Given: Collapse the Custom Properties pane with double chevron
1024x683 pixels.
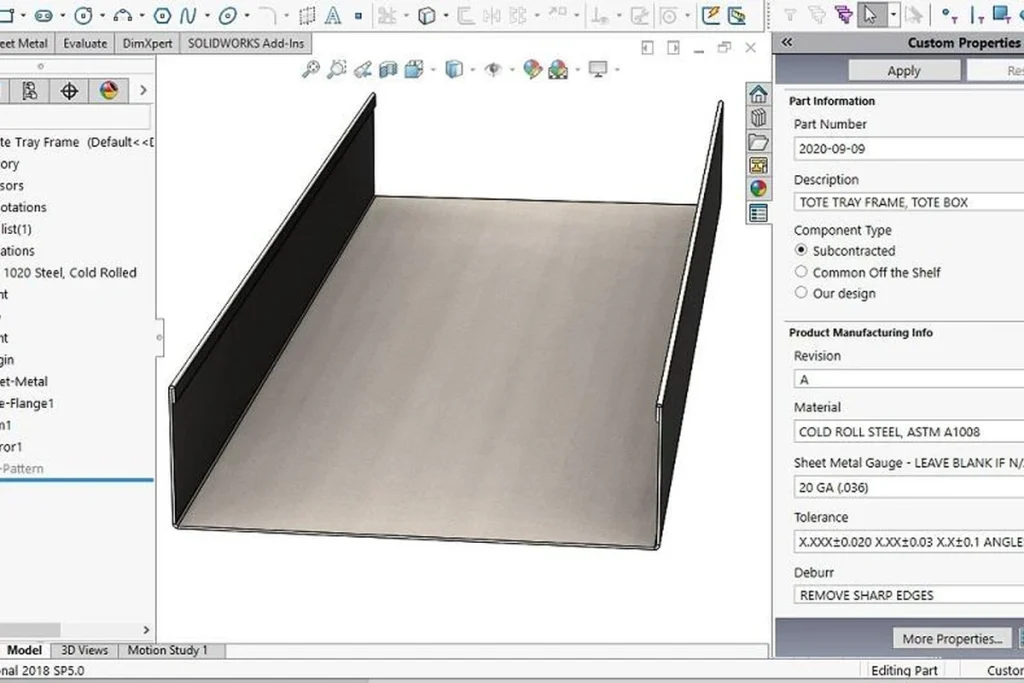Looking at the screenshot, I should tap(787, 42).
